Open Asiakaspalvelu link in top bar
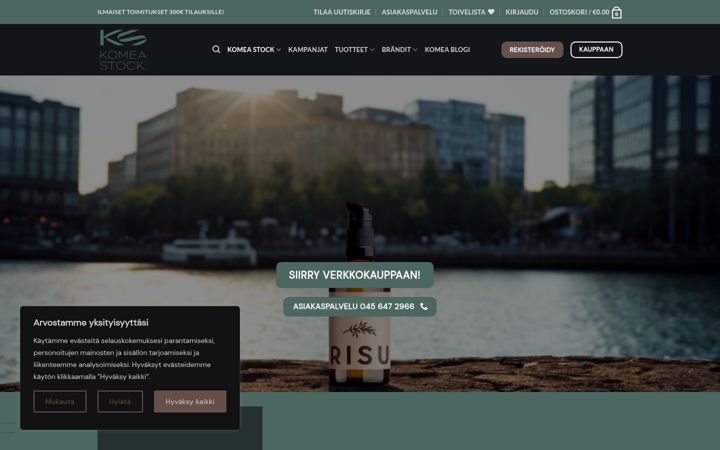720x450 pixels. (x=409, y=12)
